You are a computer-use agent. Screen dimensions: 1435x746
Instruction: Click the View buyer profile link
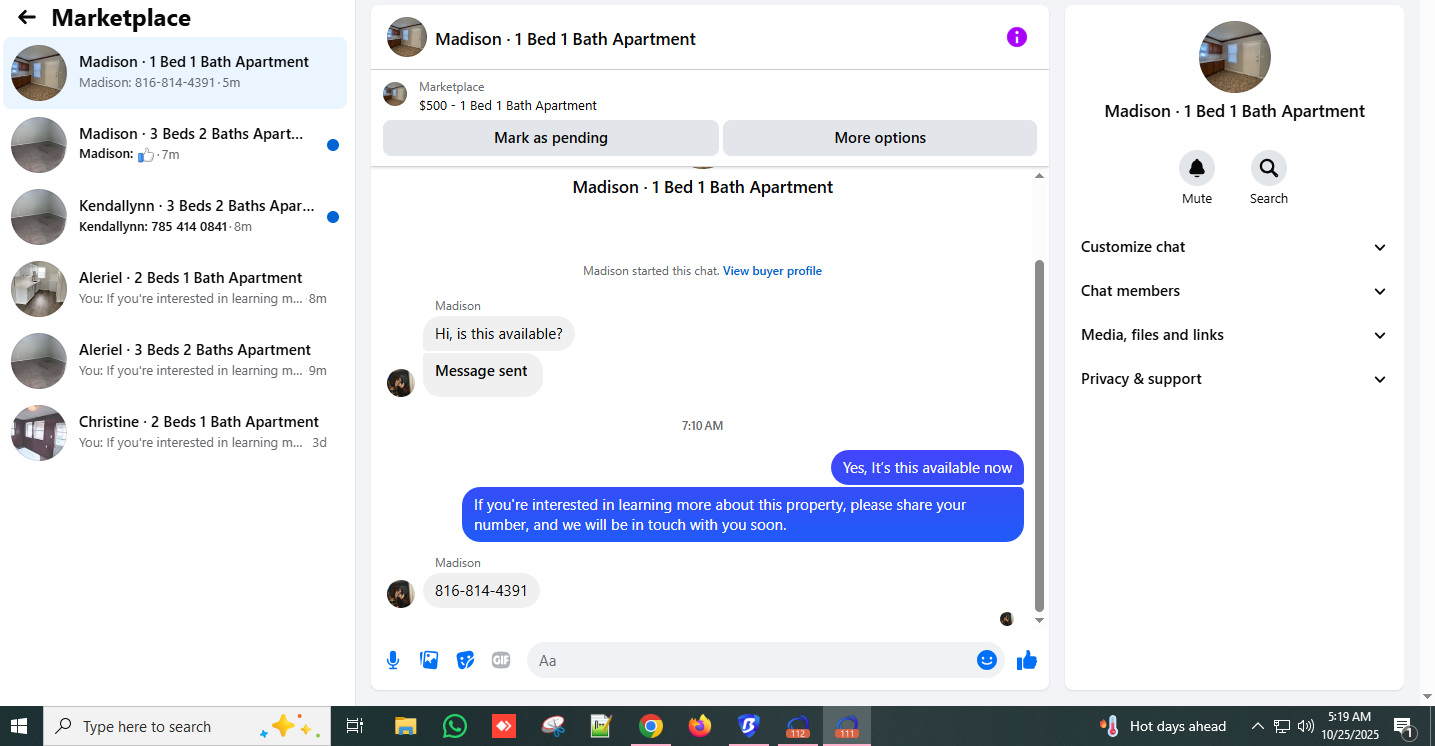[772, 271]
